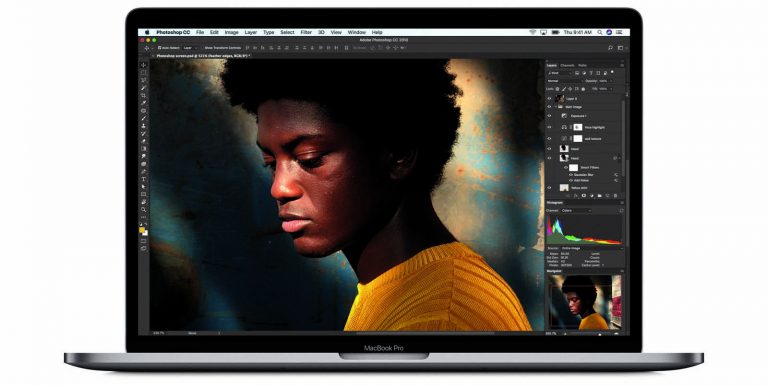Switch to the Channels tab

[x=567, y=66]
